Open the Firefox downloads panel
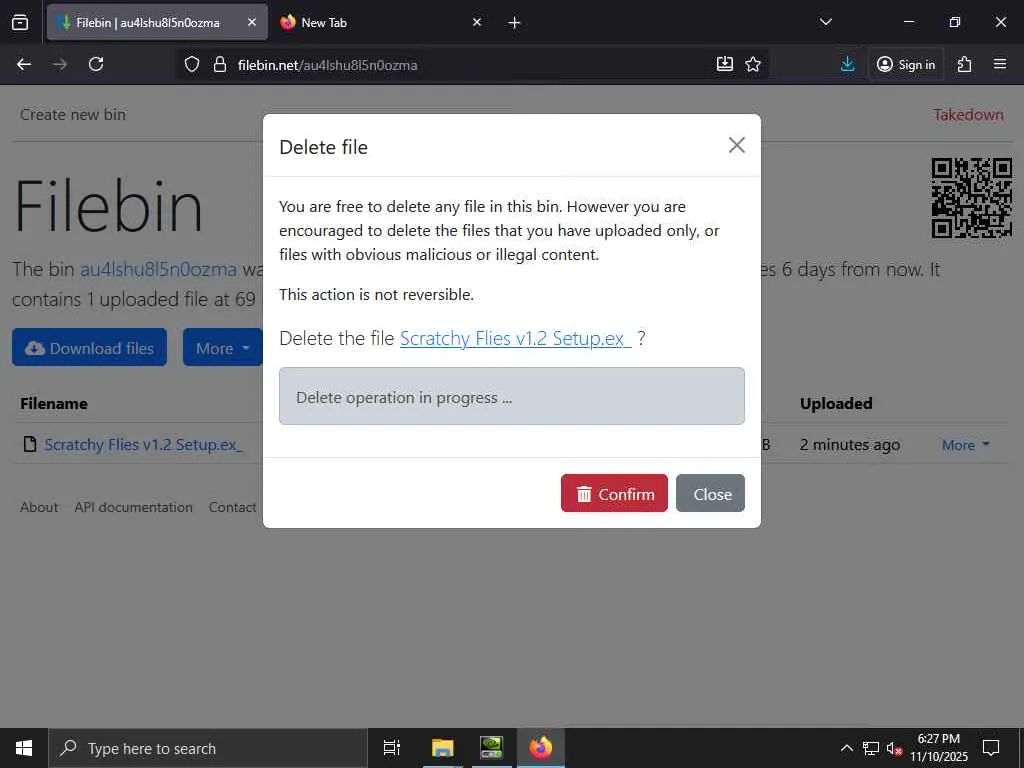The image size is (1024, 768). click(x=848, y=64)
